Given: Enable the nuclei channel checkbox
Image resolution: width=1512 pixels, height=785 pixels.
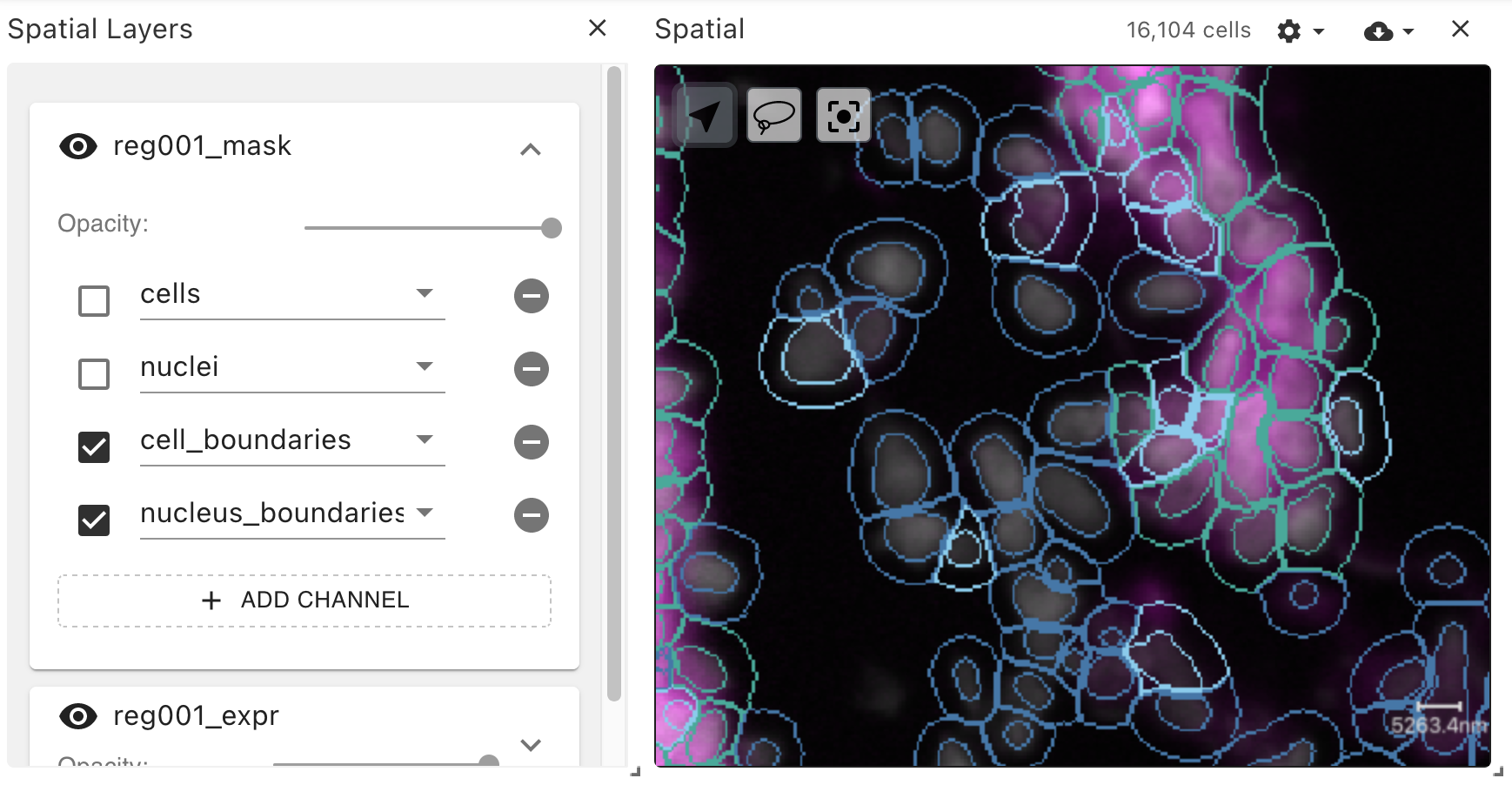Looking at the screenshot, I should click(93, 373).
